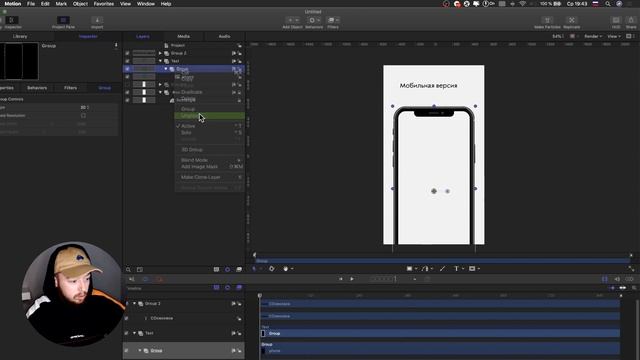Toggle Fixed Resolution checkbox in Inspector
Screen dimensions: 640x360
83,116
